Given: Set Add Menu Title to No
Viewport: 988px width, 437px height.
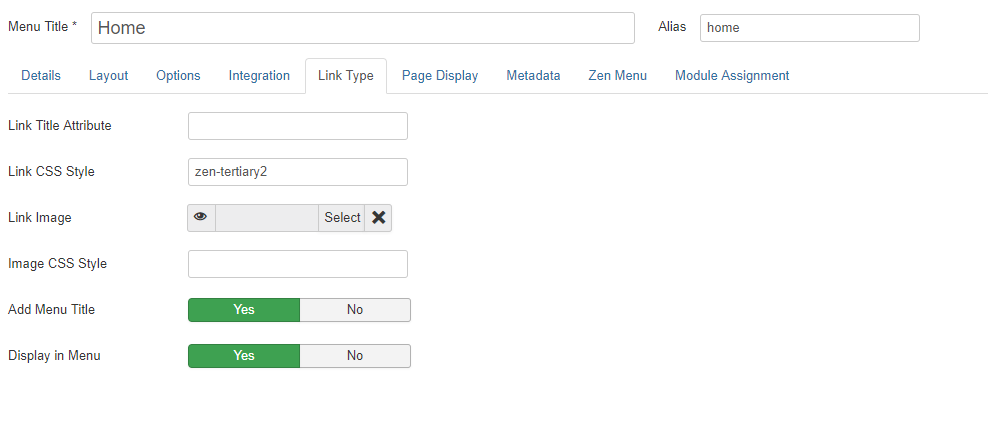Looking at the screenshot, I should coord(355,310).
